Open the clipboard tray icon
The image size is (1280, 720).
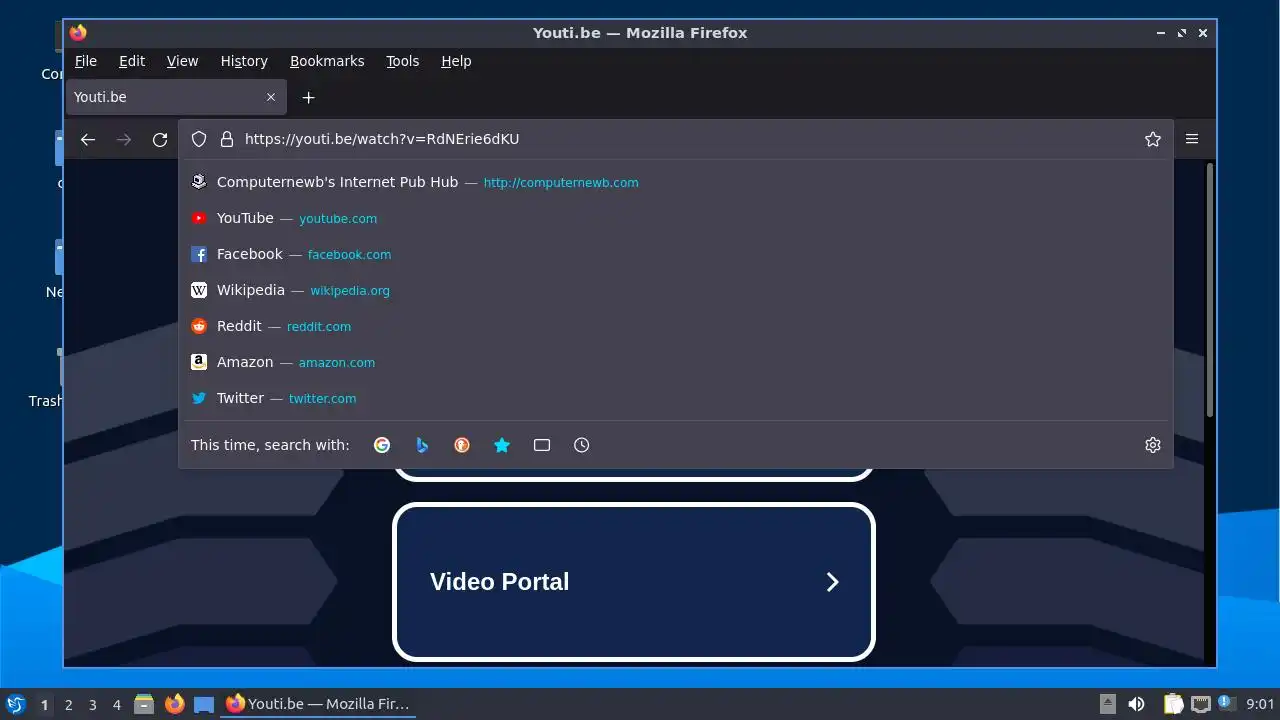1174,704
